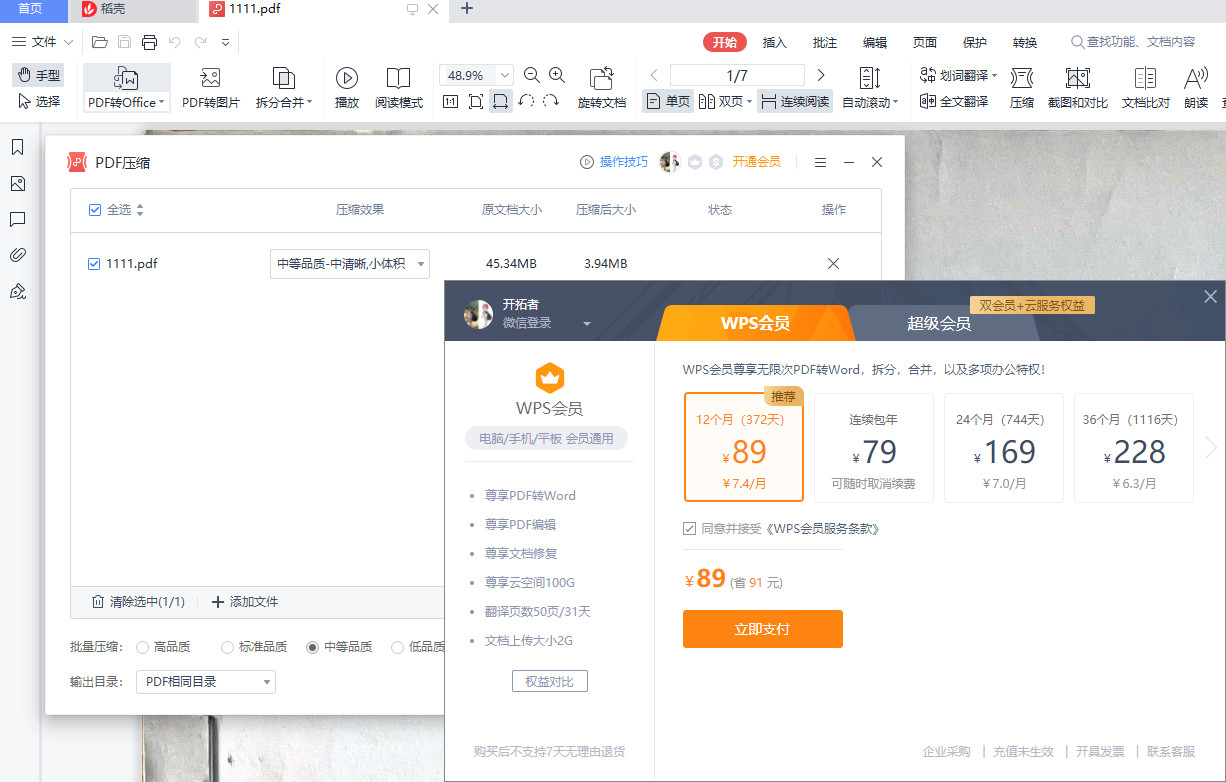Click Pay Now button
The width and height of the screenshot is (1226, 782).
coord(762,629)
